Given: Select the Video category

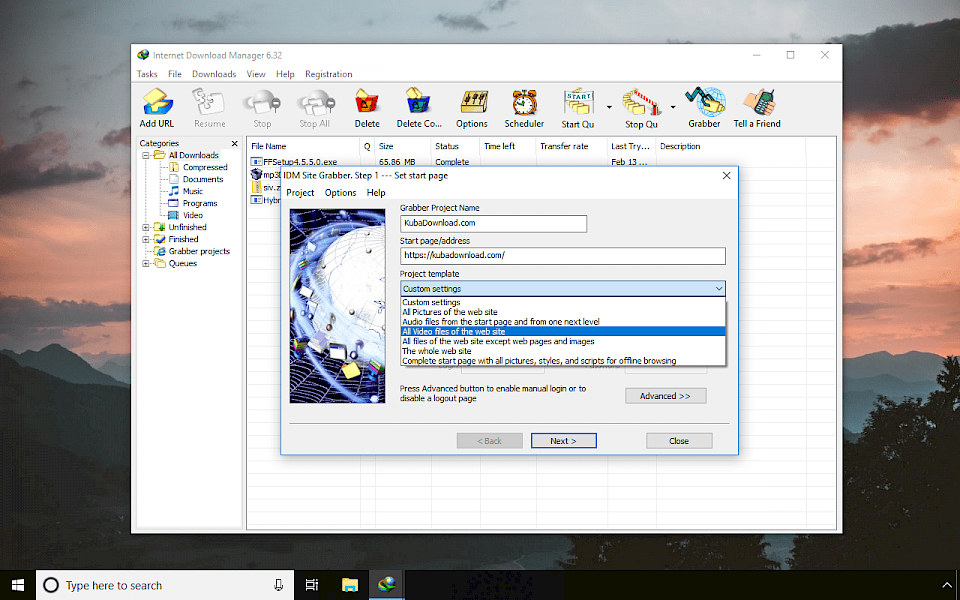Looking at the screenshot, I should (192, 215).
